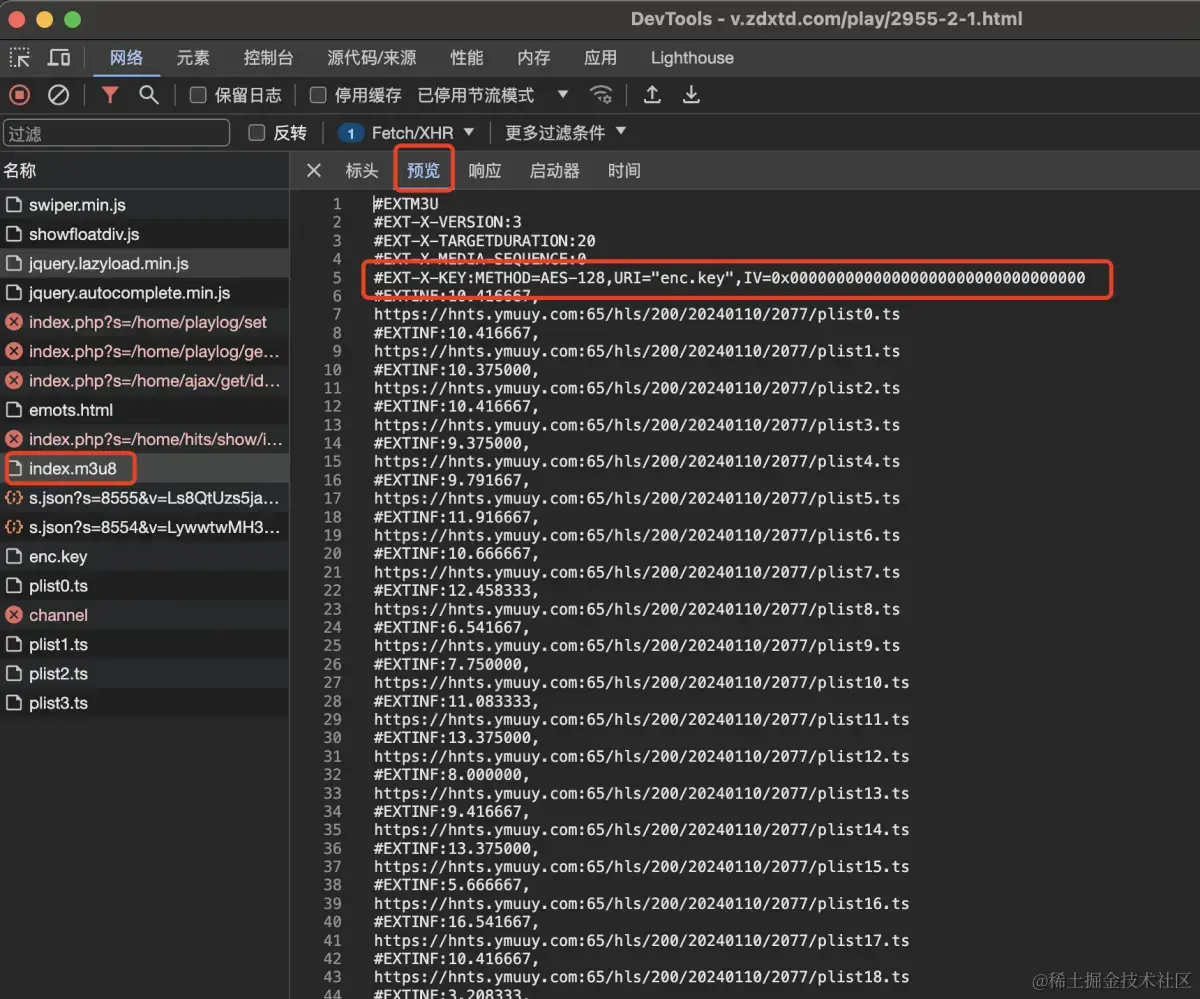This screenshot has width=1200, height=999.
Task: Click the plist0.ts URL in preview
Action: (x=637, y=314)
